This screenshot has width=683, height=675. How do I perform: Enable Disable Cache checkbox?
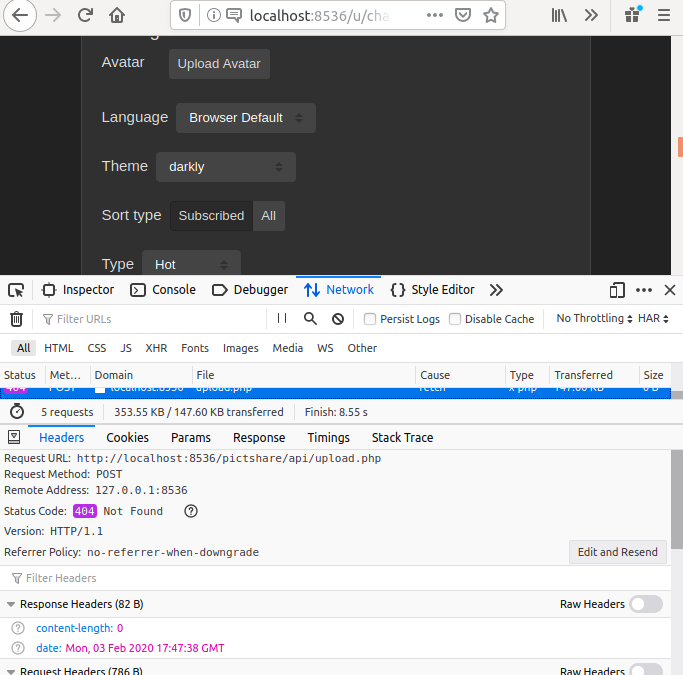coord(455,319)
